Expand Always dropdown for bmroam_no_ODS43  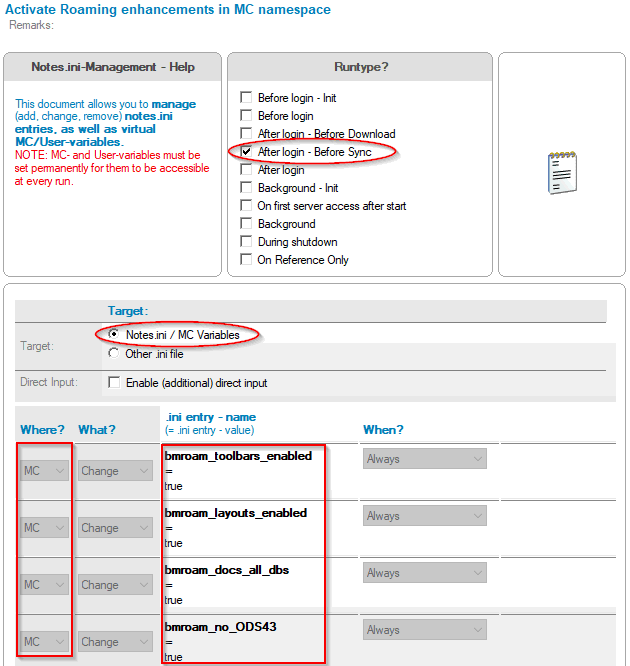pyautogui.click(x=424, y=630)
